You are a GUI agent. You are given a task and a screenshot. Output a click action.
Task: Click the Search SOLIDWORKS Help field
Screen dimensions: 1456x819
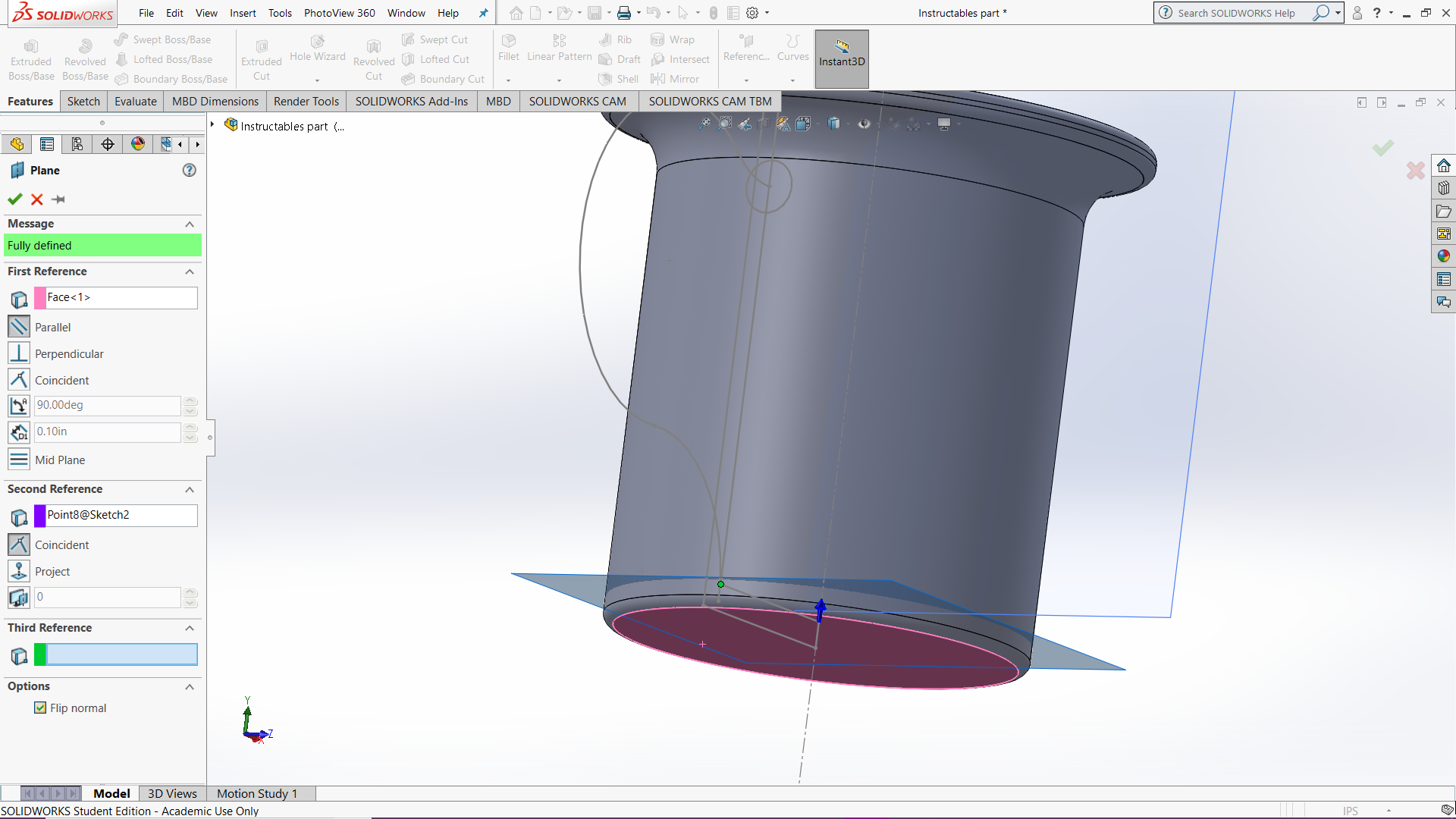pyautogui.click(x=1244, y=13)
